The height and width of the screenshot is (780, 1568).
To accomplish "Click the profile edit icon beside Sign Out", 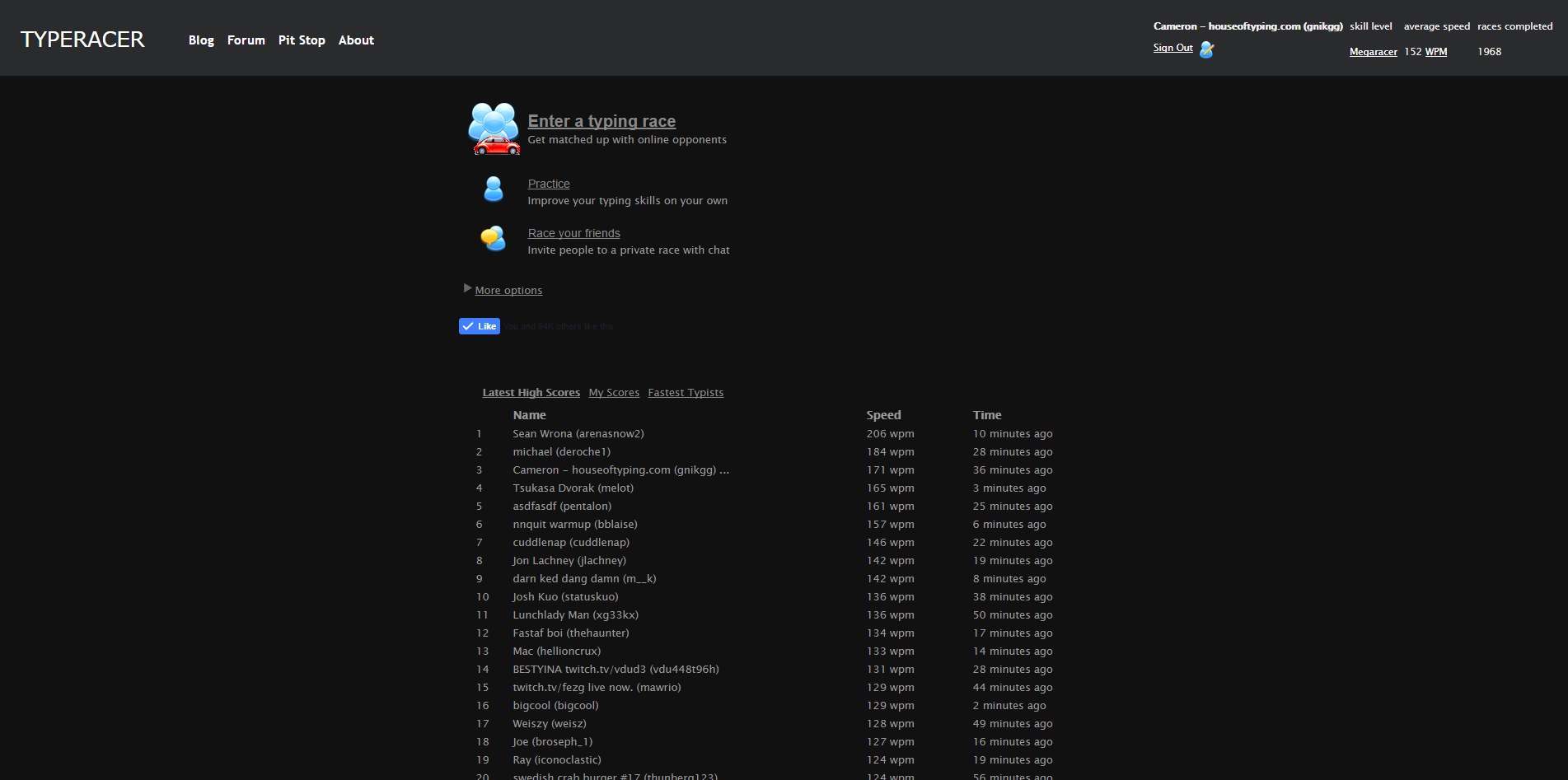I will [x=1207, y=49].
